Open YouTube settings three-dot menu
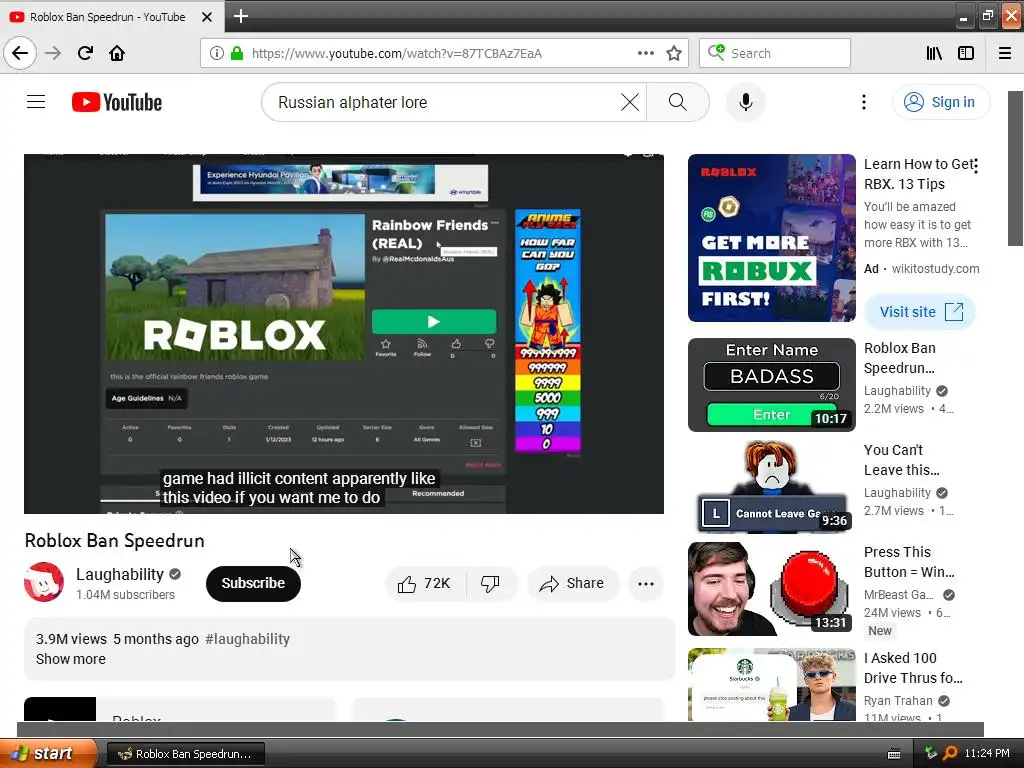 click(x=863, y=102)
